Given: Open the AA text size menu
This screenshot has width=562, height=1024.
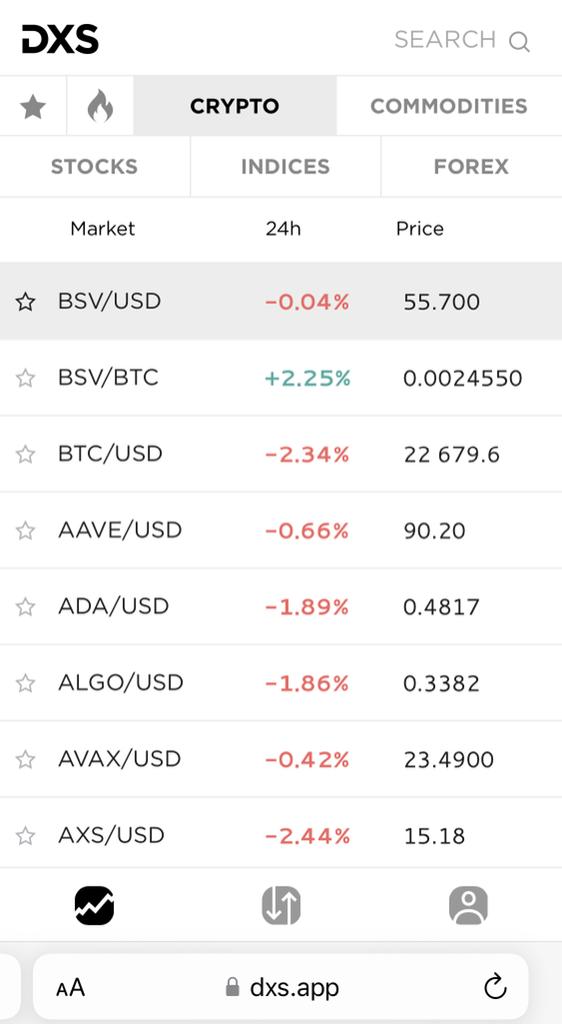Looking at the screenshot, I should click(70, 987).
